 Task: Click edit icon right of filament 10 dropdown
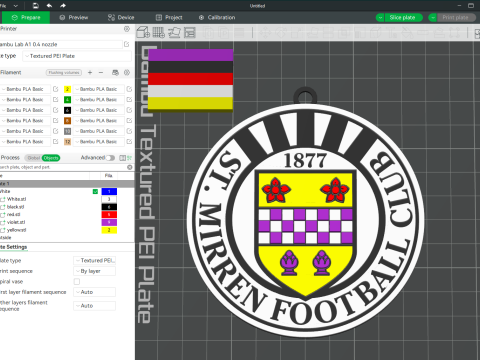tap(129, 131)
